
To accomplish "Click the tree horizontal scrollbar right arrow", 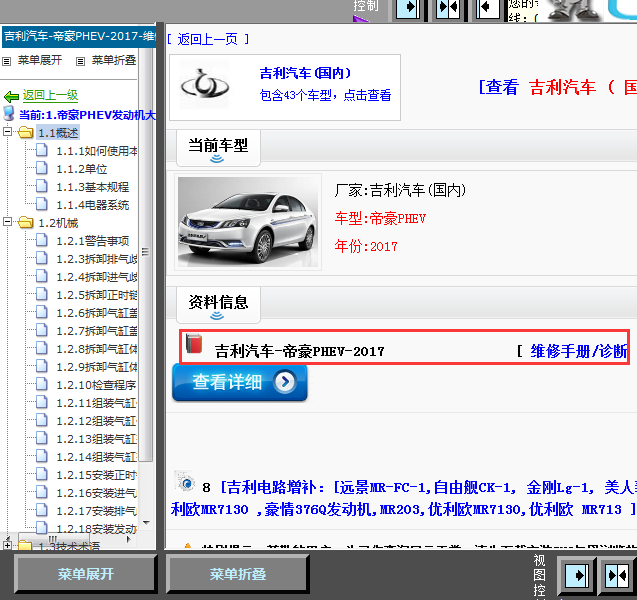I will coord(129,539).
